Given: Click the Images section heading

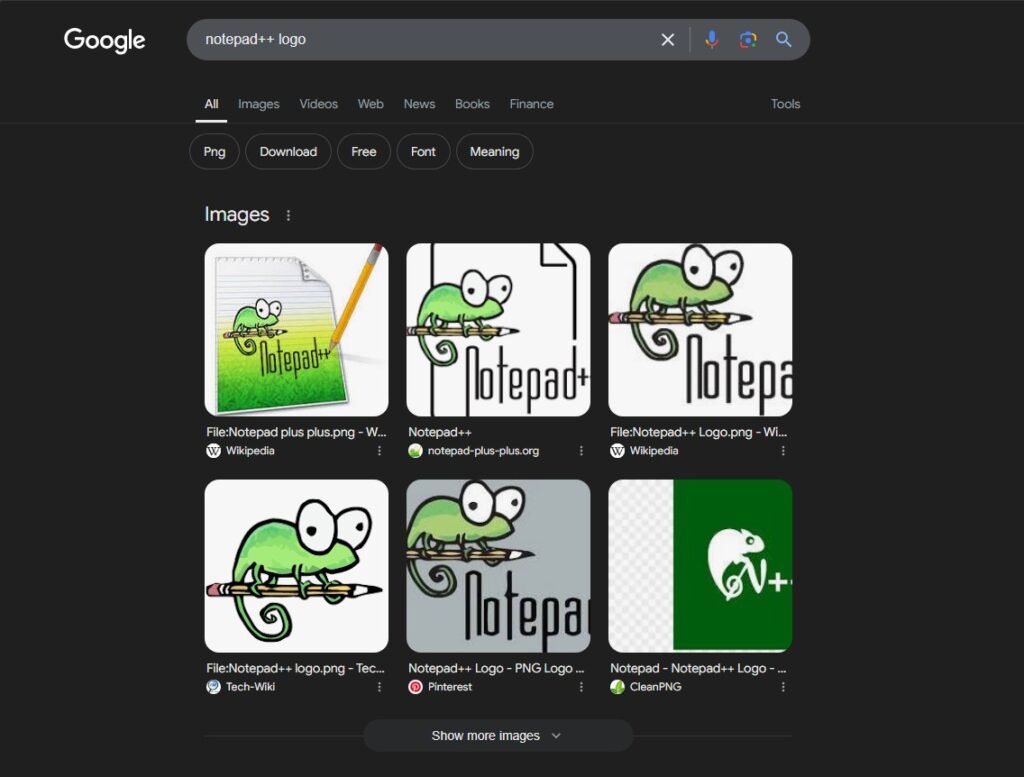Looking at the screenshot, I should coord(237,215).
